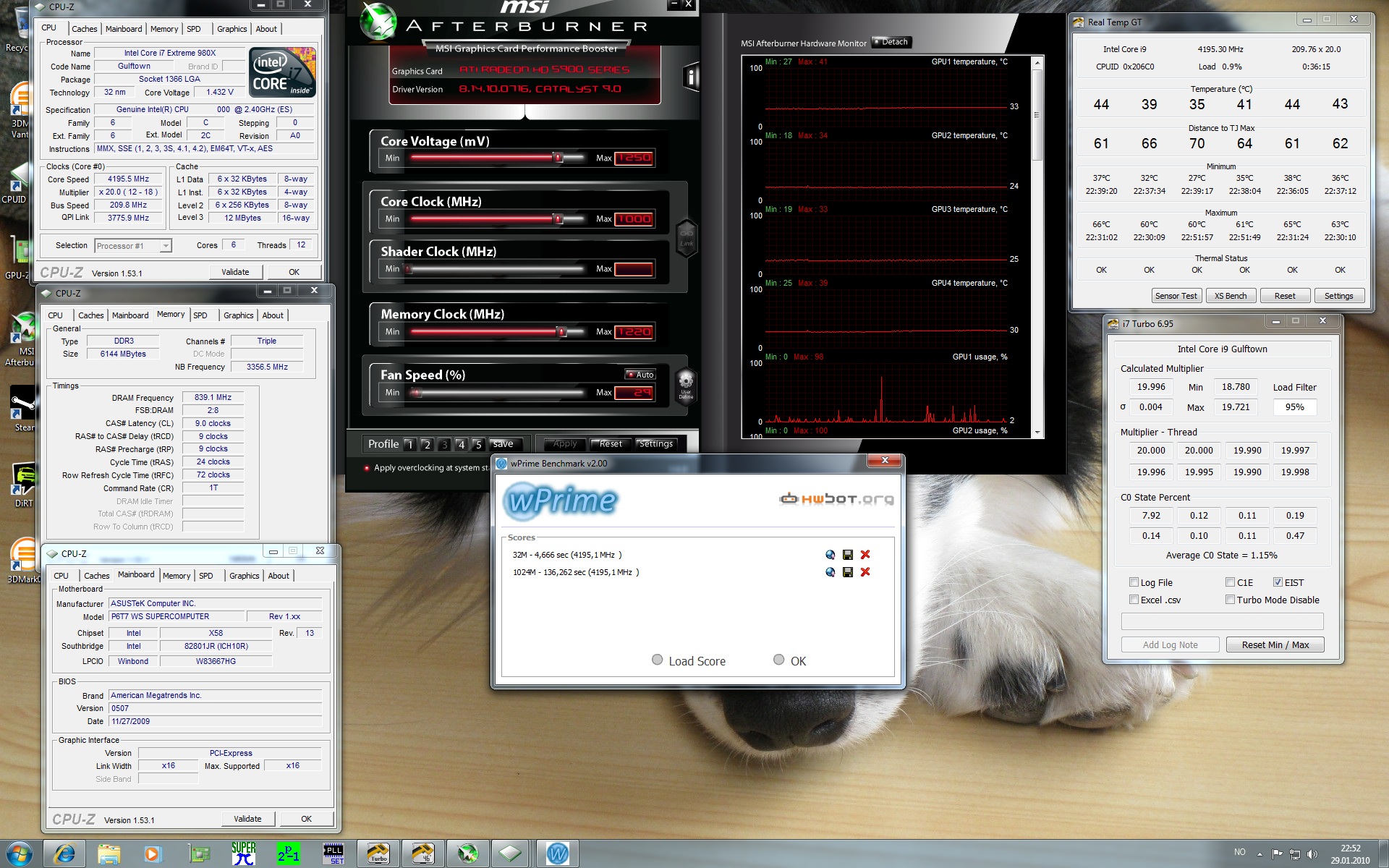1389x868 pixels.
Task: Open the Prime95 taskbar icon
Action: coord(288,854)
